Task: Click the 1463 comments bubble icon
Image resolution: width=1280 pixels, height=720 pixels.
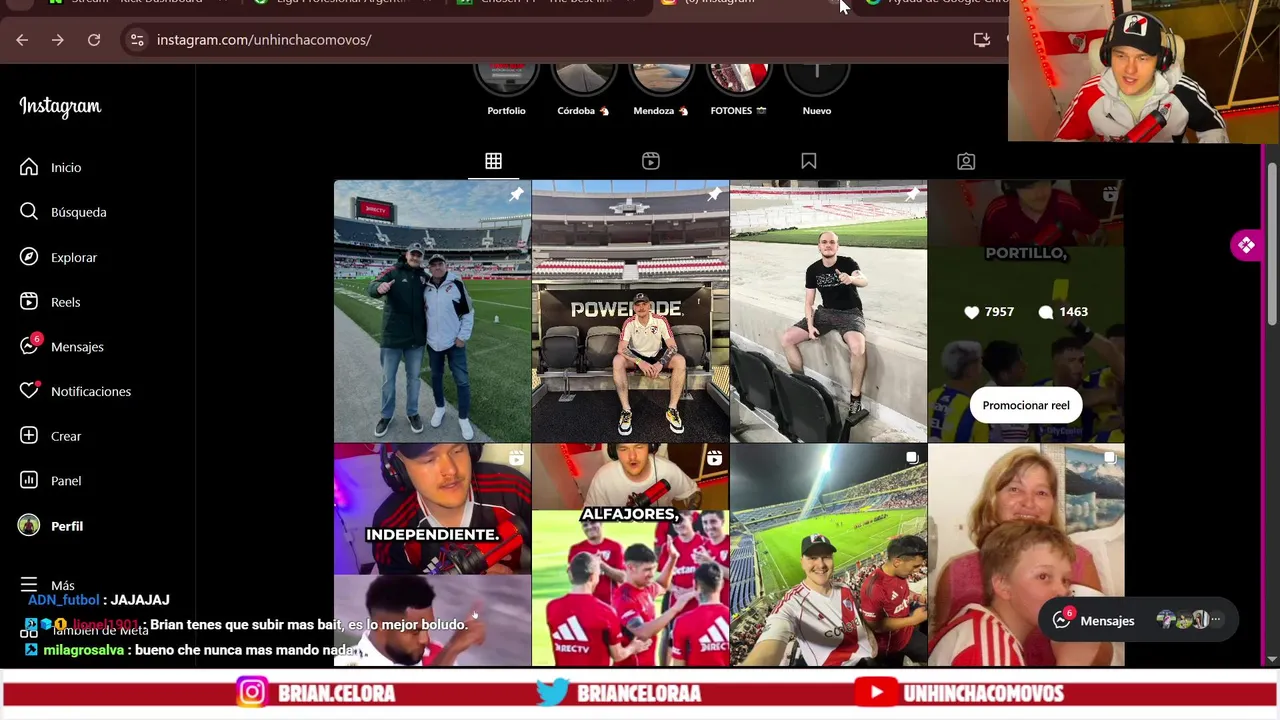Action: click(x=1046, y=312)
